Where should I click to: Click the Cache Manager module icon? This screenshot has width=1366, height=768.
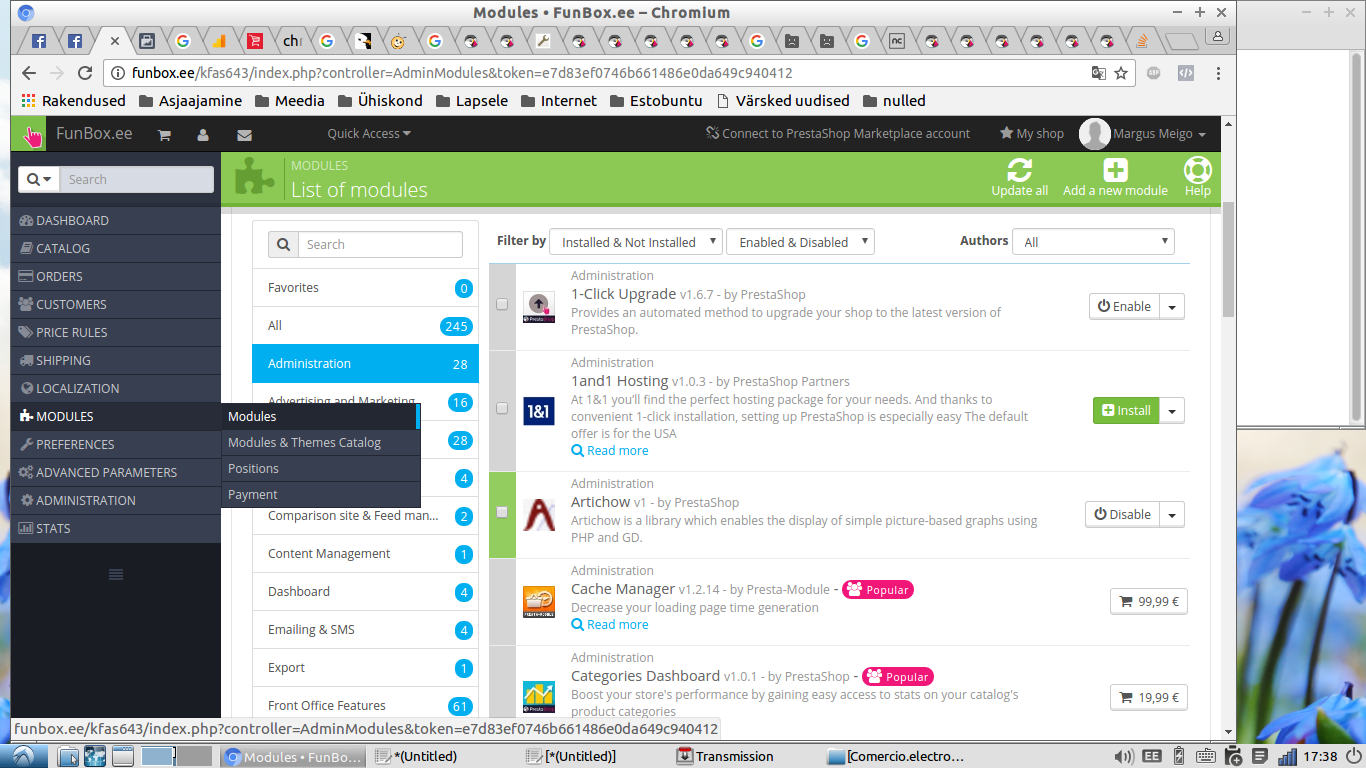coord(539,601)
